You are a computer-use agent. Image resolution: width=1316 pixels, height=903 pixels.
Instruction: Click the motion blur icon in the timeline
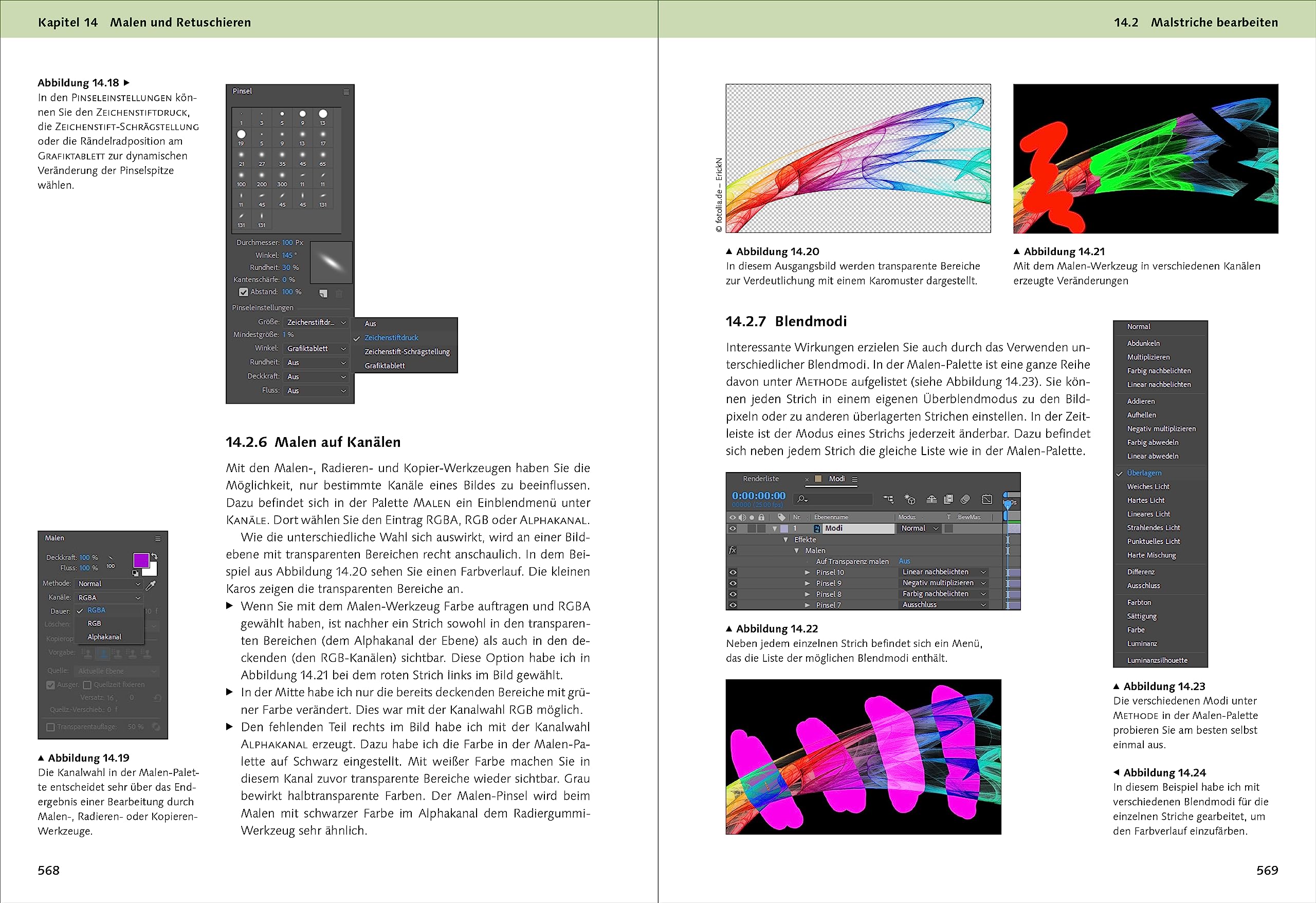(965, 499)
